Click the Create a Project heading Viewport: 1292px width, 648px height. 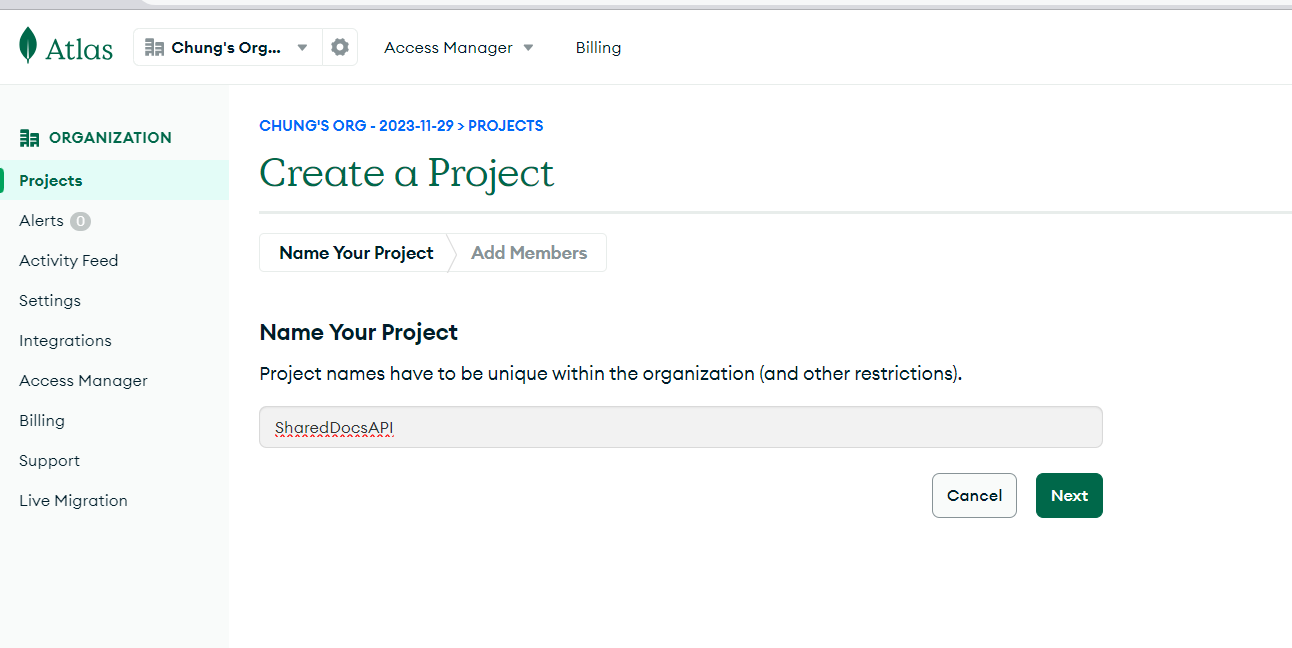[407, 173]
